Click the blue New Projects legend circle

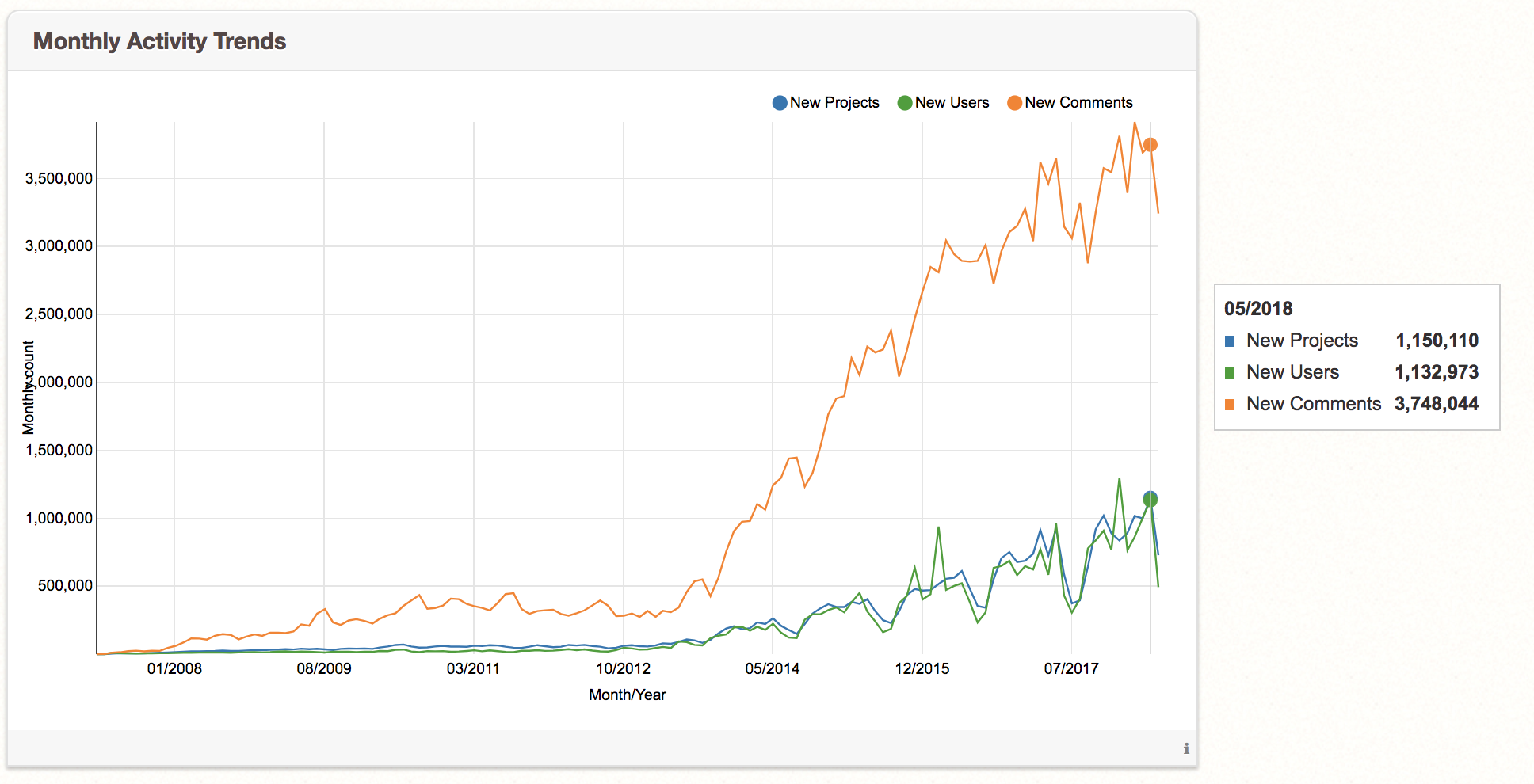[780, 103]
